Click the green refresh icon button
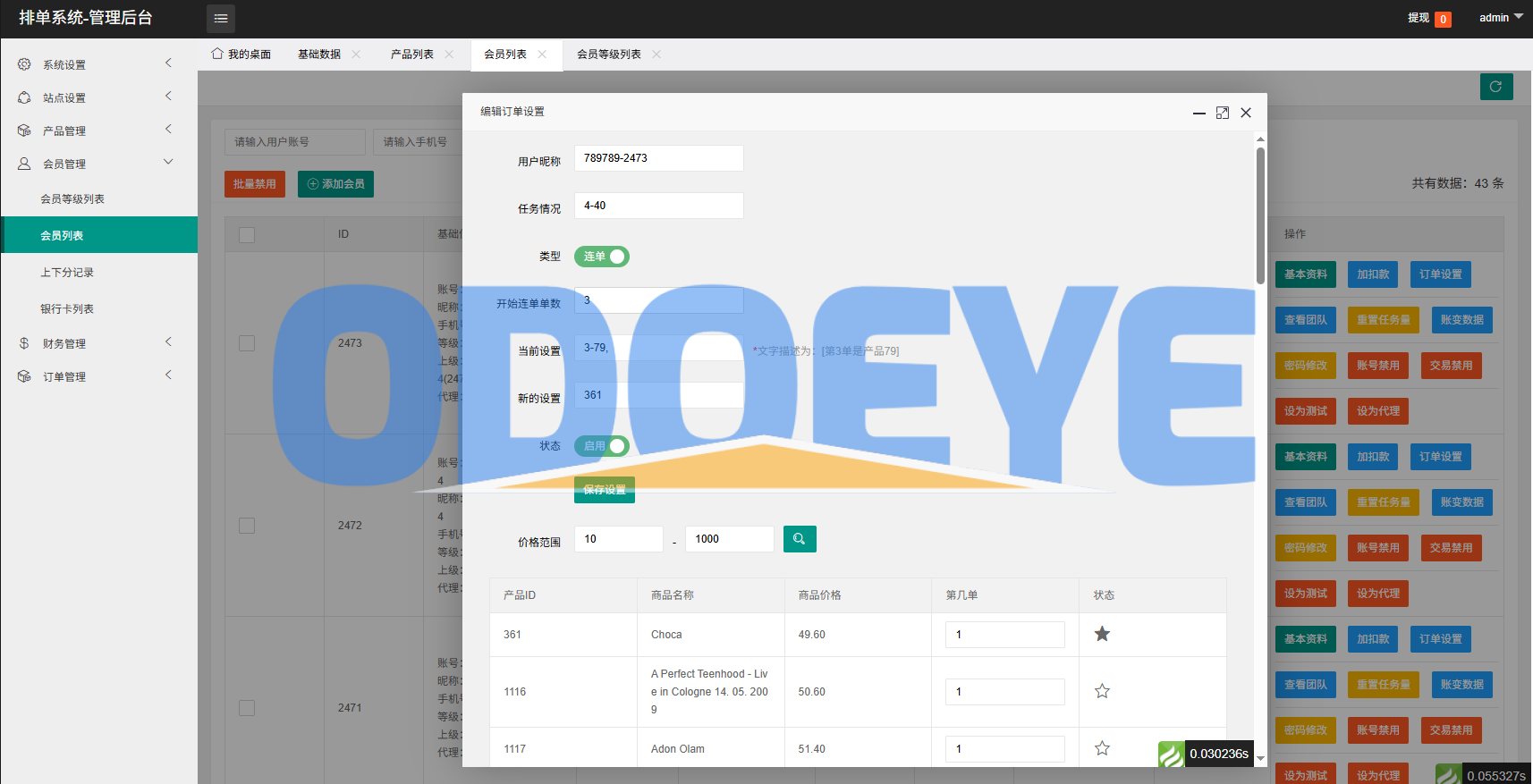Image resolution: width=1533 pixels, height=784 pixels. click(1496, 87)
